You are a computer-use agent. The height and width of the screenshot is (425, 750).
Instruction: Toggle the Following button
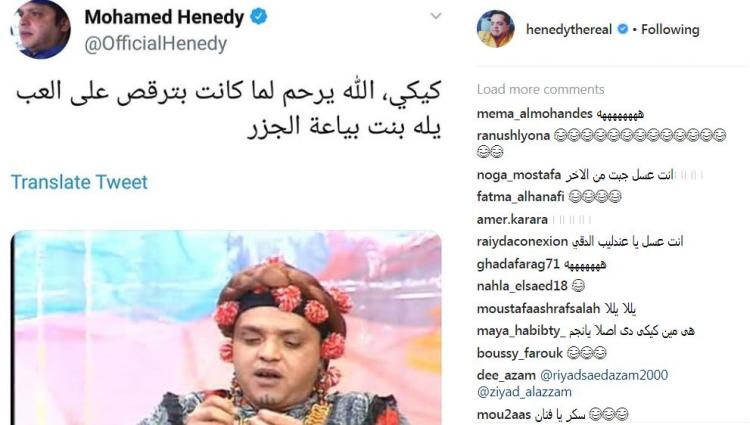(x=670, y=30)
